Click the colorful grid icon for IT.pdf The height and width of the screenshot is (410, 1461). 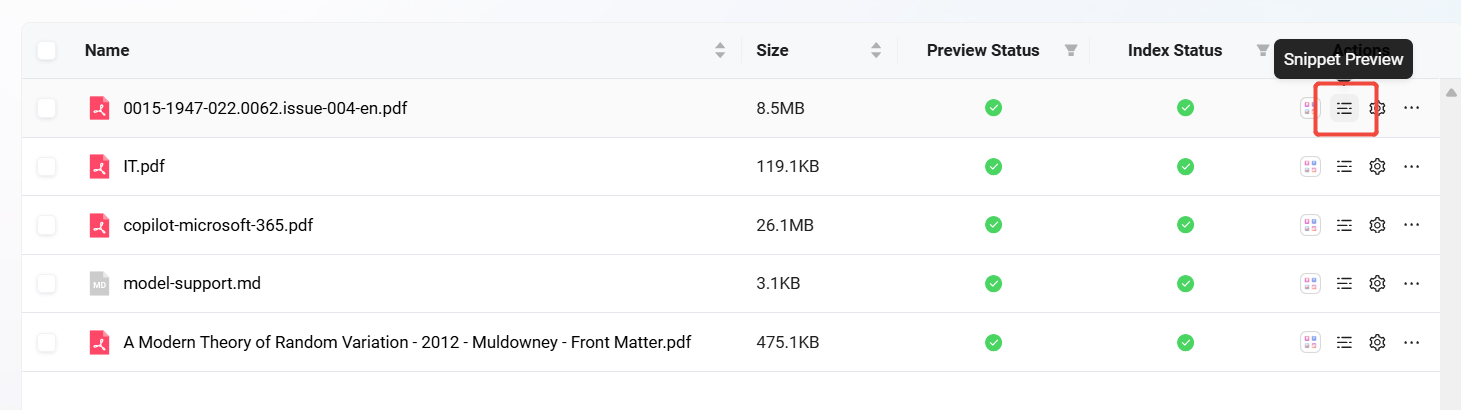click(1310, 167)
